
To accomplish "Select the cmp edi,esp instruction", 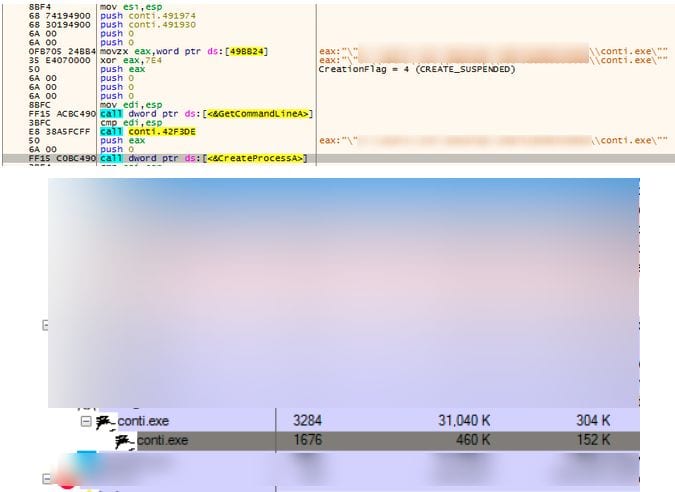I will 131,123.
